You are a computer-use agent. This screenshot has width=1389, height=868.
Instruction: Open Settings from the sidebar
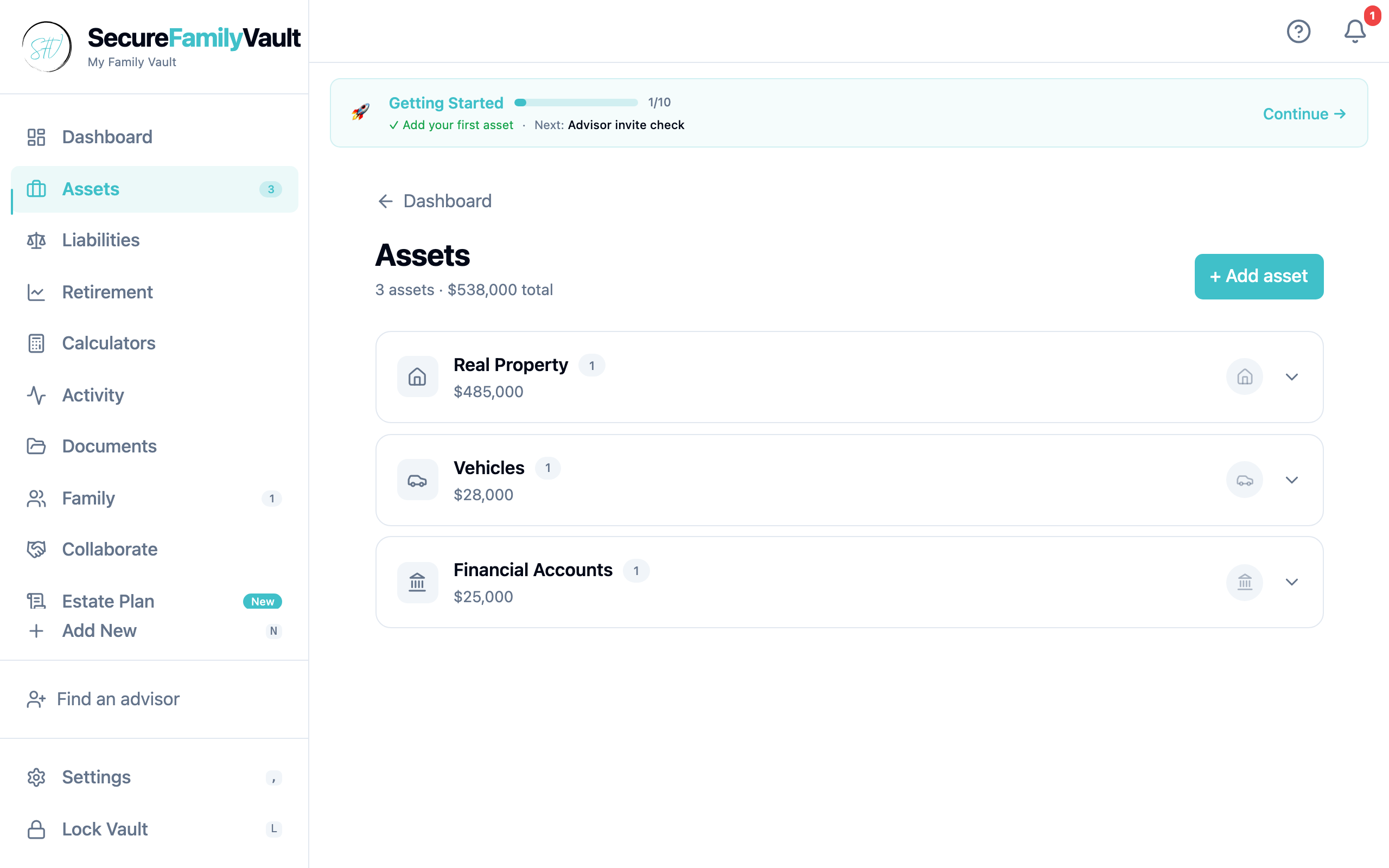155,777
